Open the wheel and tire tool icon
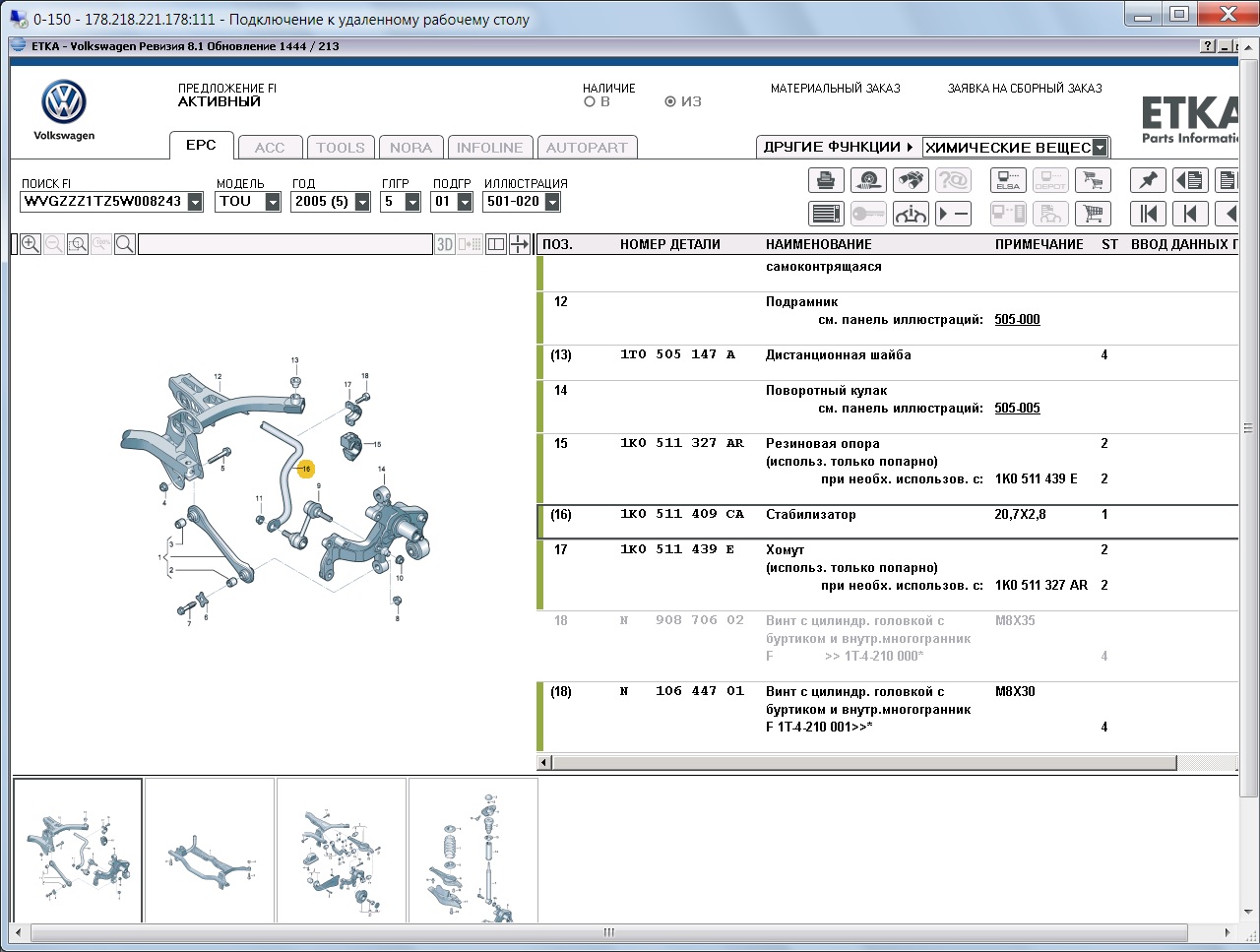The height and width of the screenshot is (952, 1260). pyautogui.click(x=868, y=180)
